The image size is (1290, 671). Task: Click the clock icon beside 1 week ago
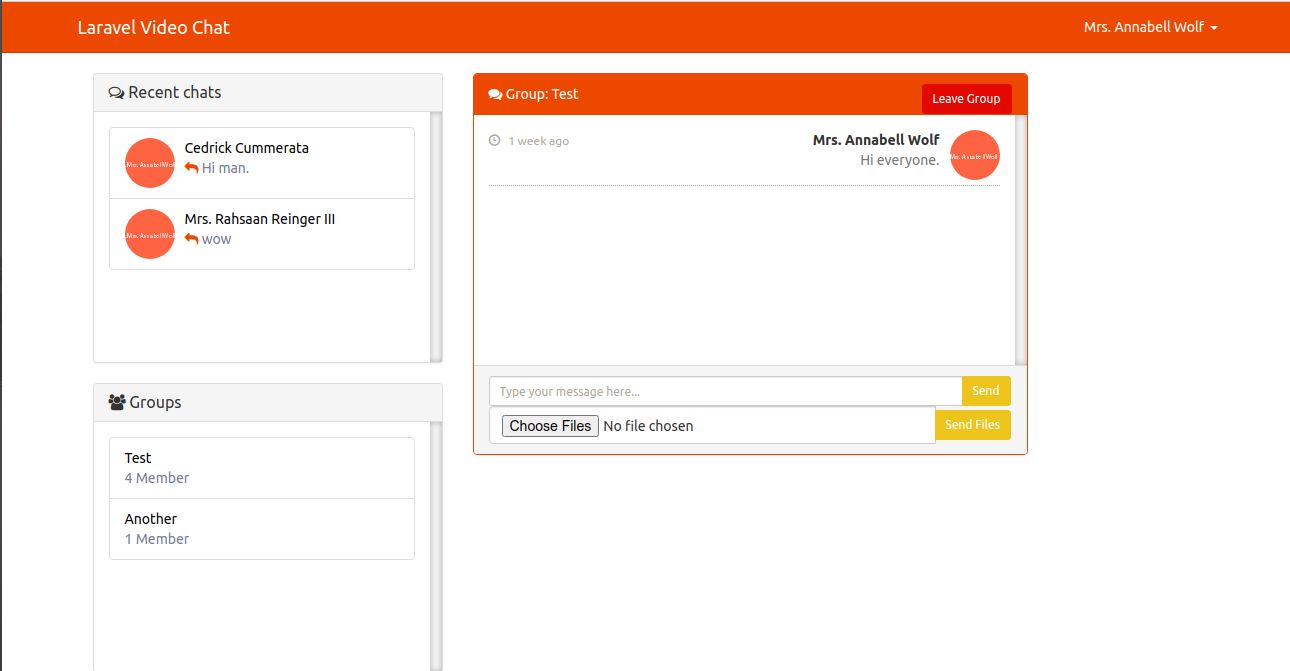494,141
